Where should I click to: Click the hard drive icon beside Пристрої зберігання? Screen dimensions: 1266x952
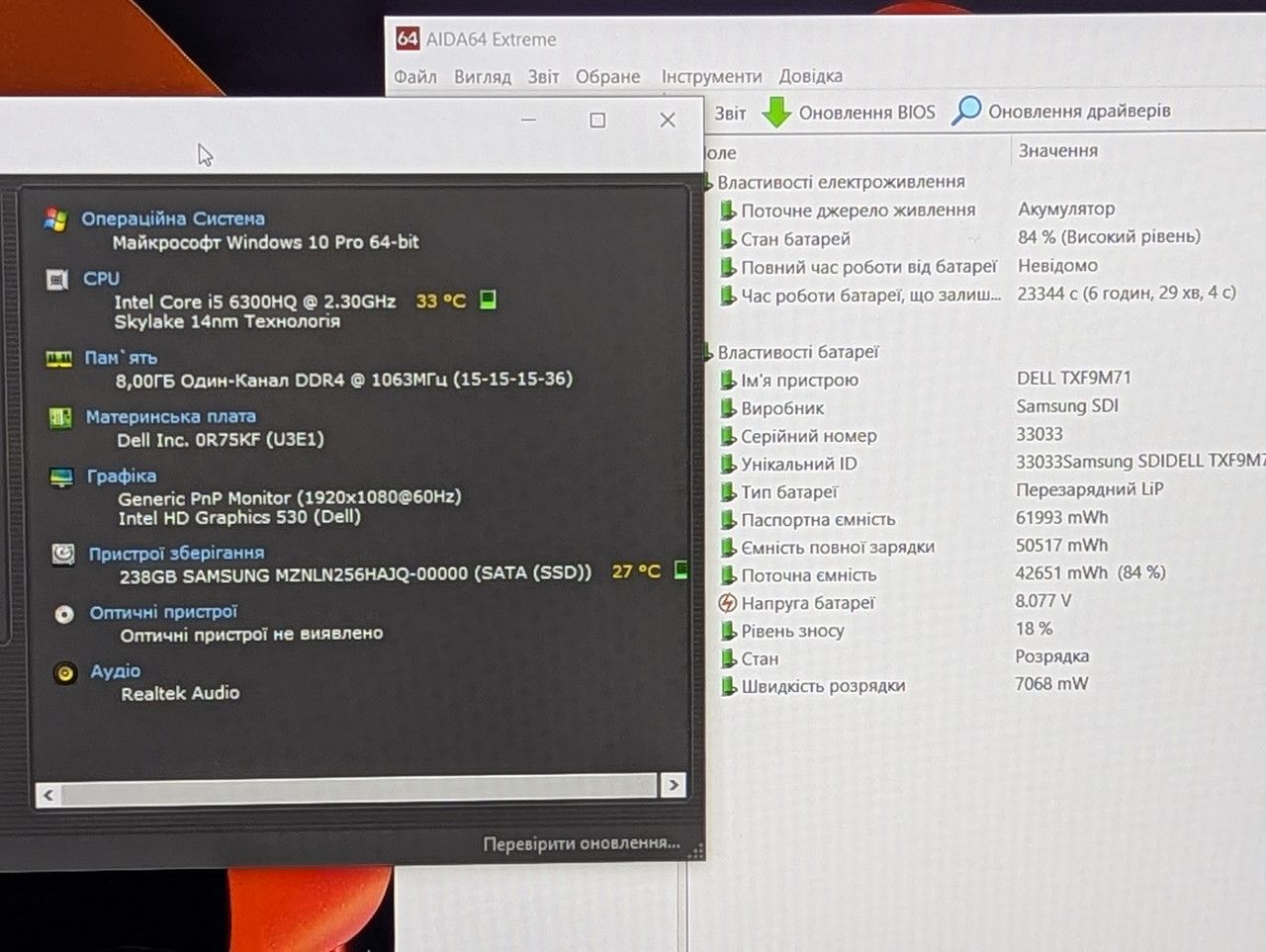tap(63, 554)
